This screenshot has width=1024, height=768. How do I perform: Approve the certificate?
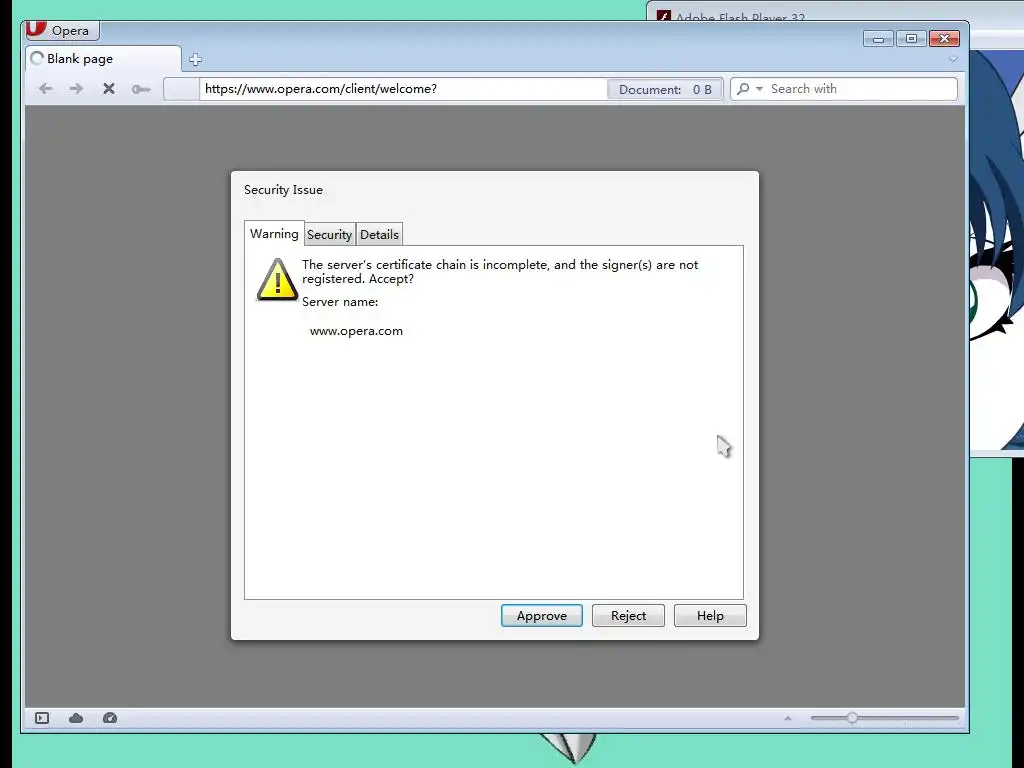tap(541, 616)
